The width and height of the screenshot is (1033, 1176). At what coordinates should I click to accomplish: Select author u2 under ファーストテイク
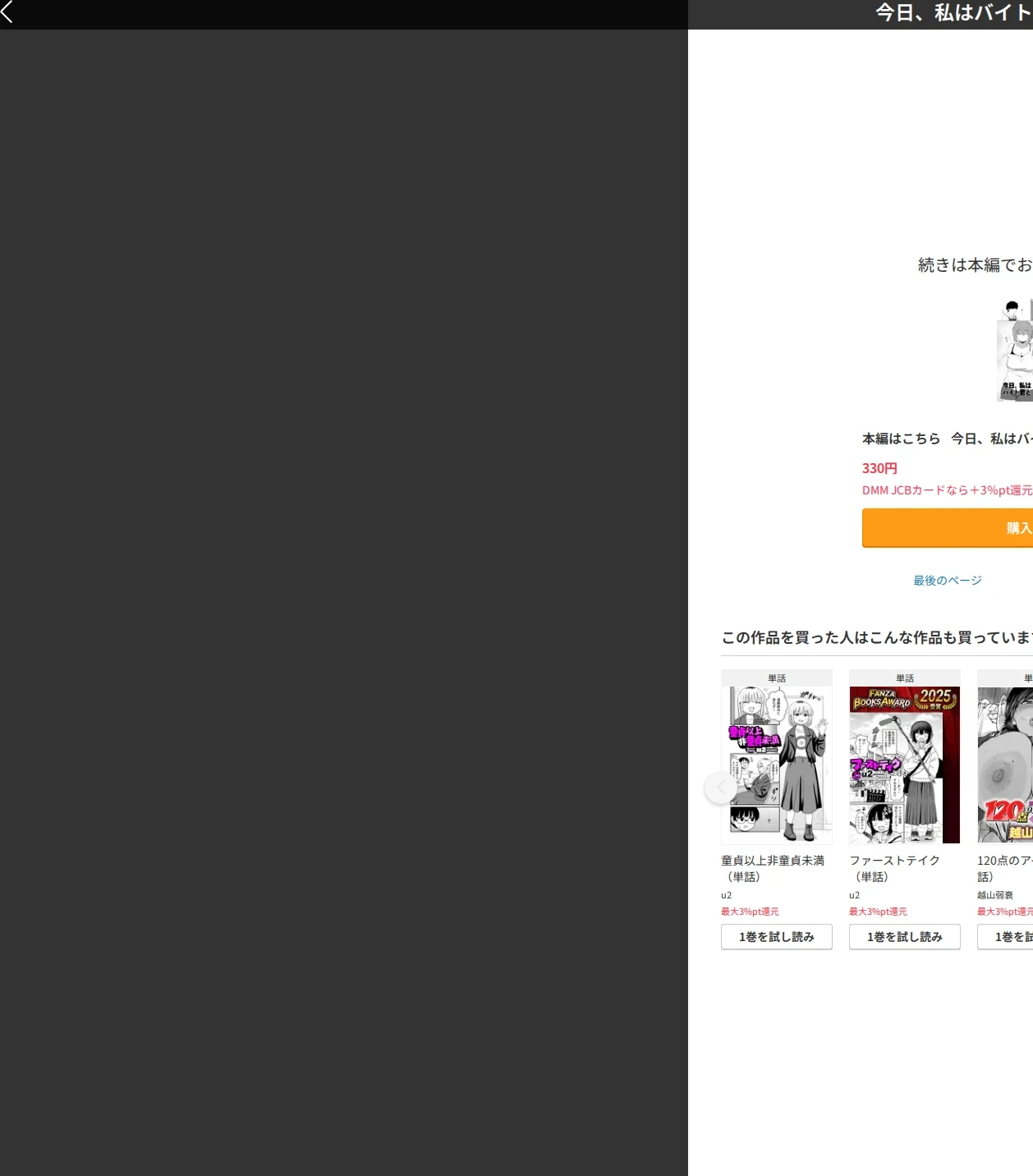click(855, 895)
